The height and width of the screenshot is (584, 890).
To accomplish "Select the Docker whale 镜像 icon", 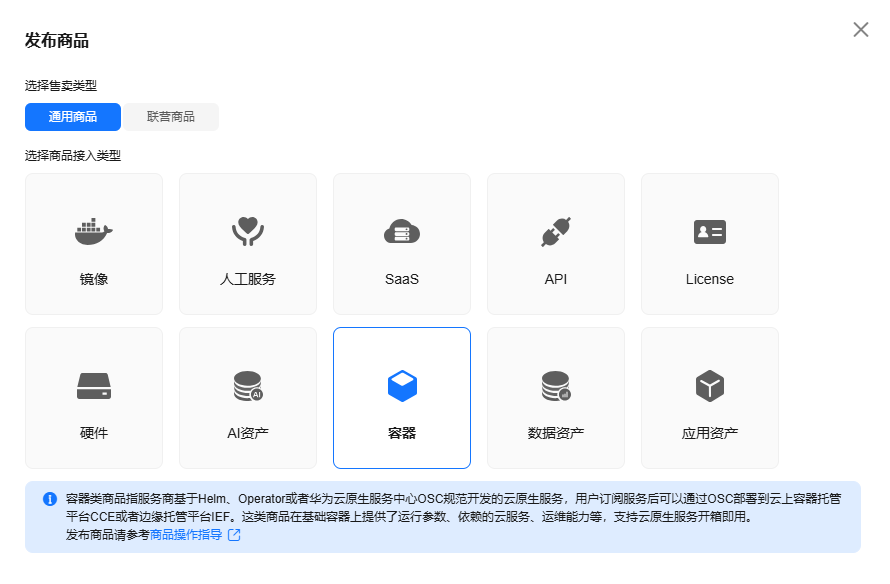I will point(94,232).
